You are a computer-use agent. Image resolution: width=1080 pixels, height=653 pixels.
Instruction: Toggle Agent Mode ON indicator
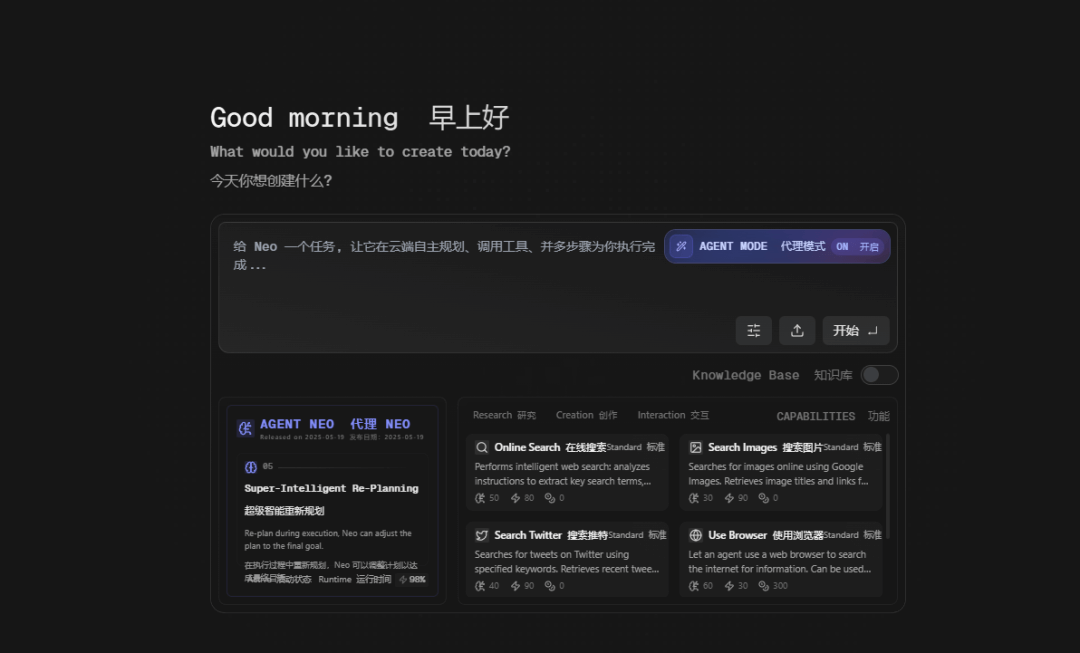(856, 247)
